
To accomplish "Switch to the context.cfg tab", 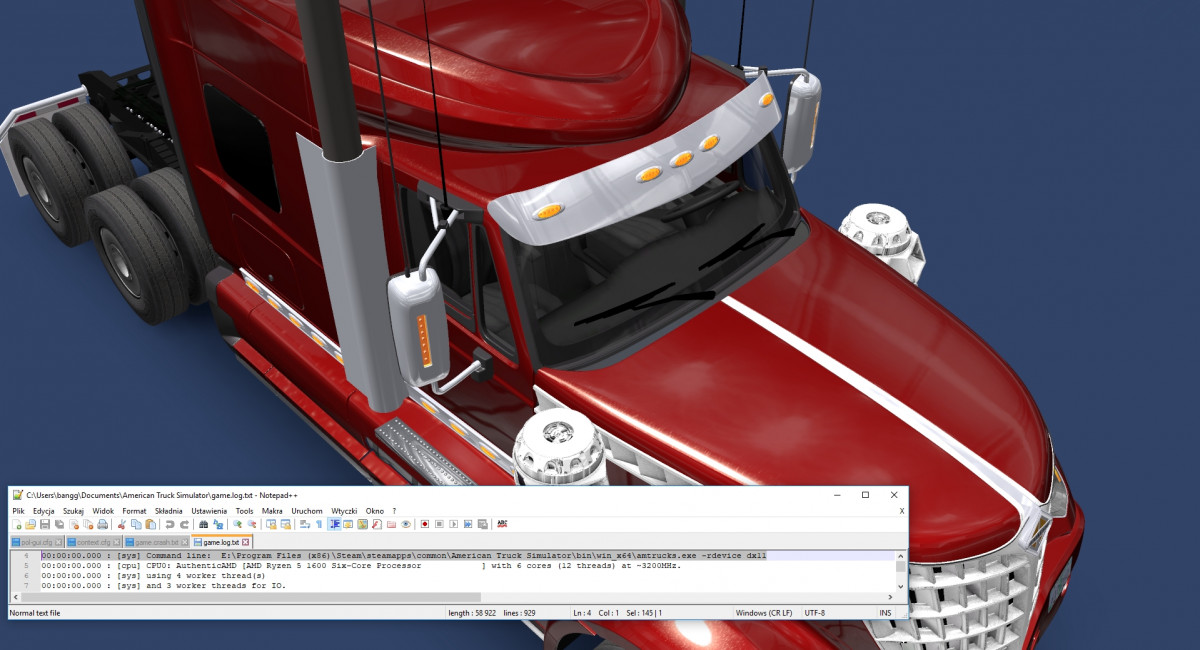I will point(96,542).
